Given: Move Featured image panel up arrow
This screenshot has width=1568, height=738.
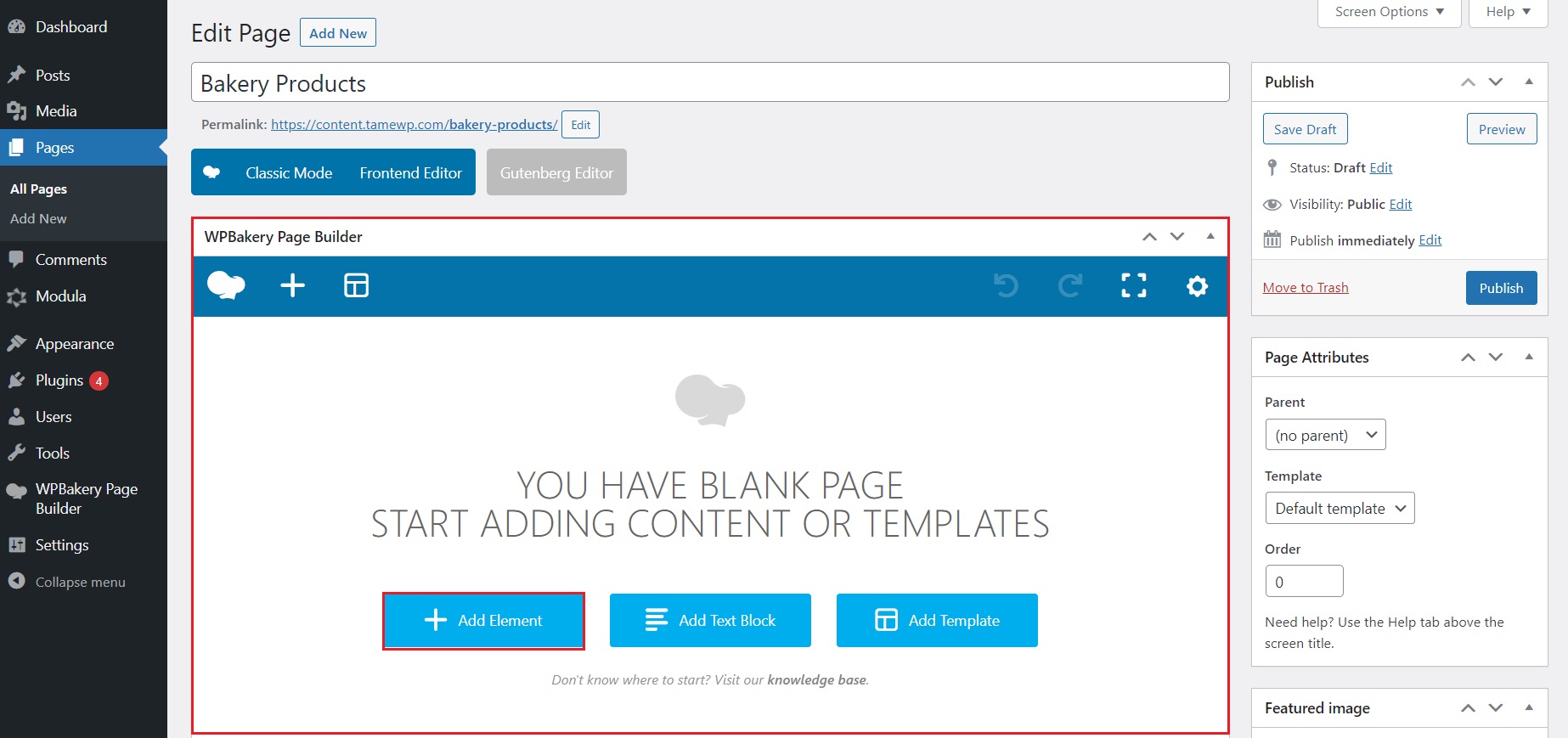Looking at the screenshot, I should 1468,708.
